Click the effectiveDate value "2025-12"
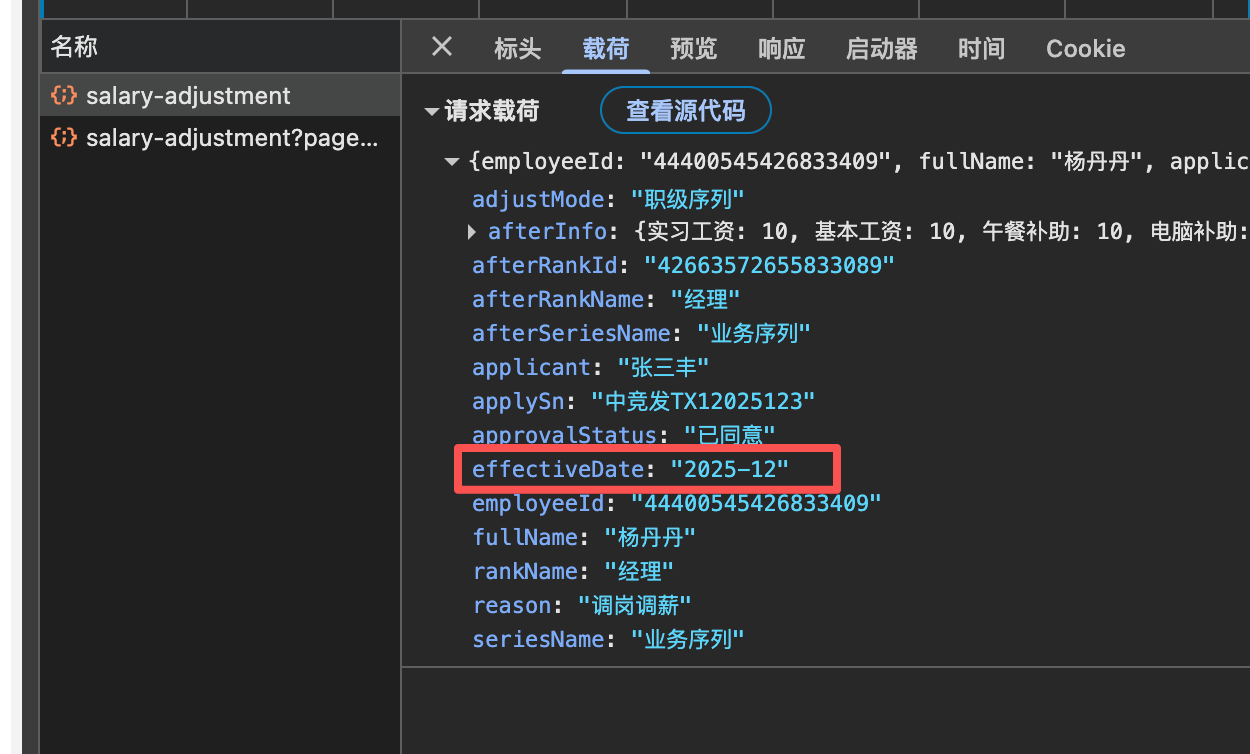This screenshot has width=1250, height=754. (x=729, y=469)
